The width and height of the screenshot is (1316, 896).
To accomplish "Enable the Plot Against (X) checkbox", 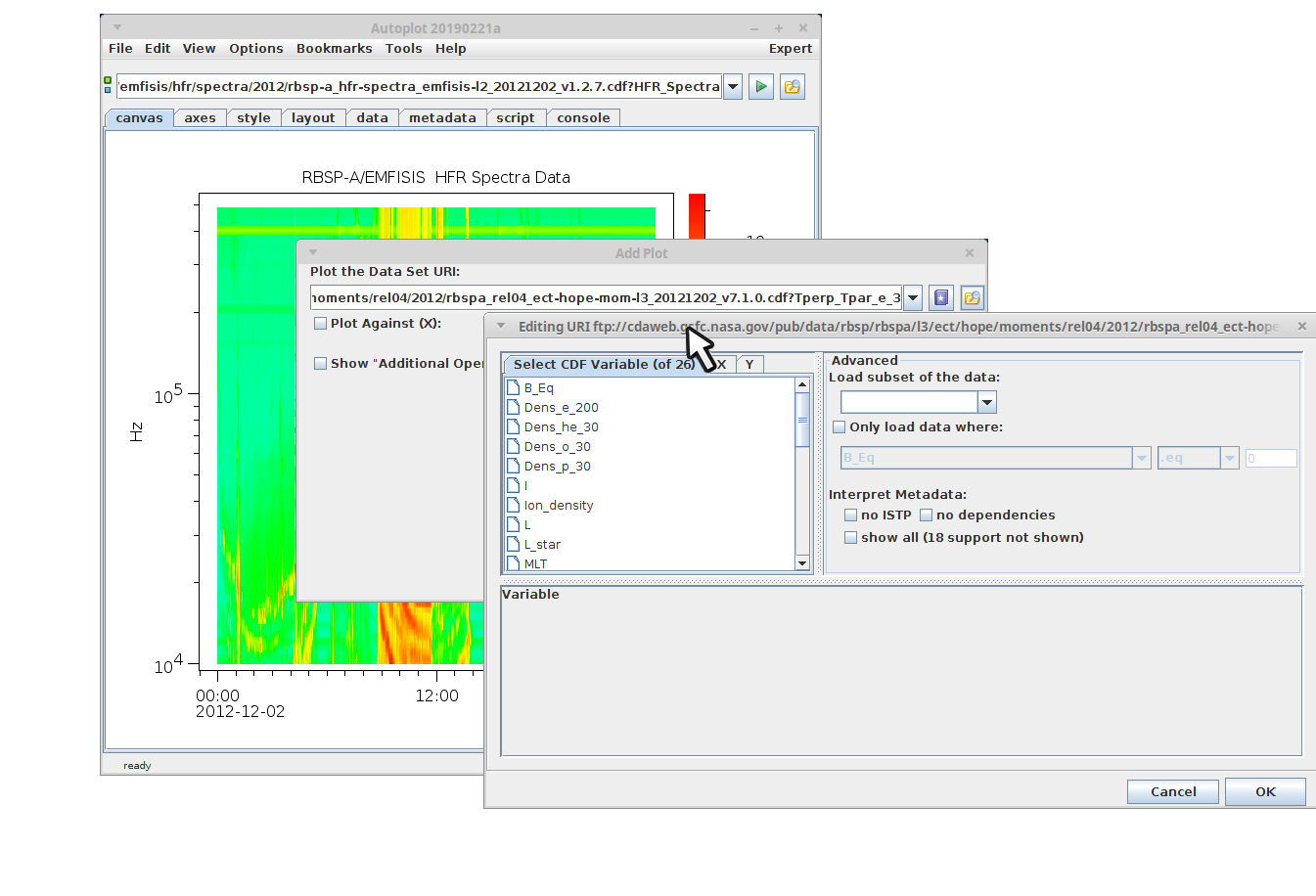I will click(320, 324).
